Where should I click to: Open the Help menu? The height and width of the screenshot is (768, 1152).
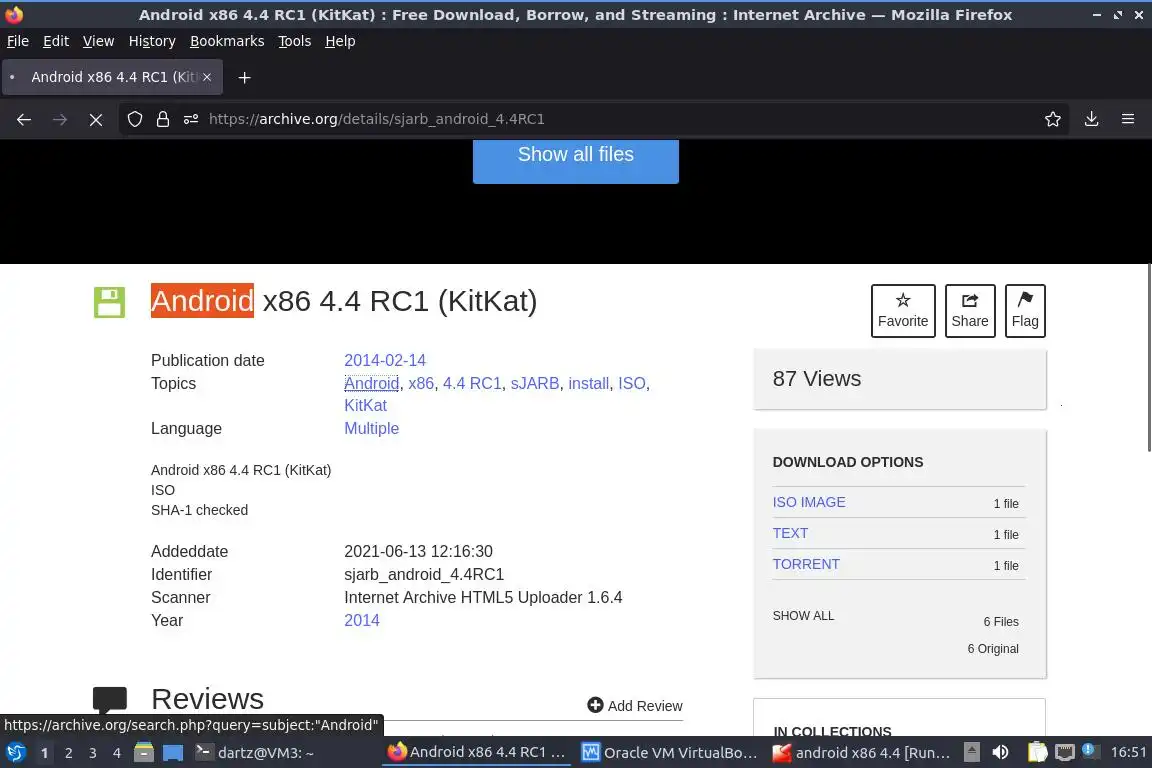(340, 41)
